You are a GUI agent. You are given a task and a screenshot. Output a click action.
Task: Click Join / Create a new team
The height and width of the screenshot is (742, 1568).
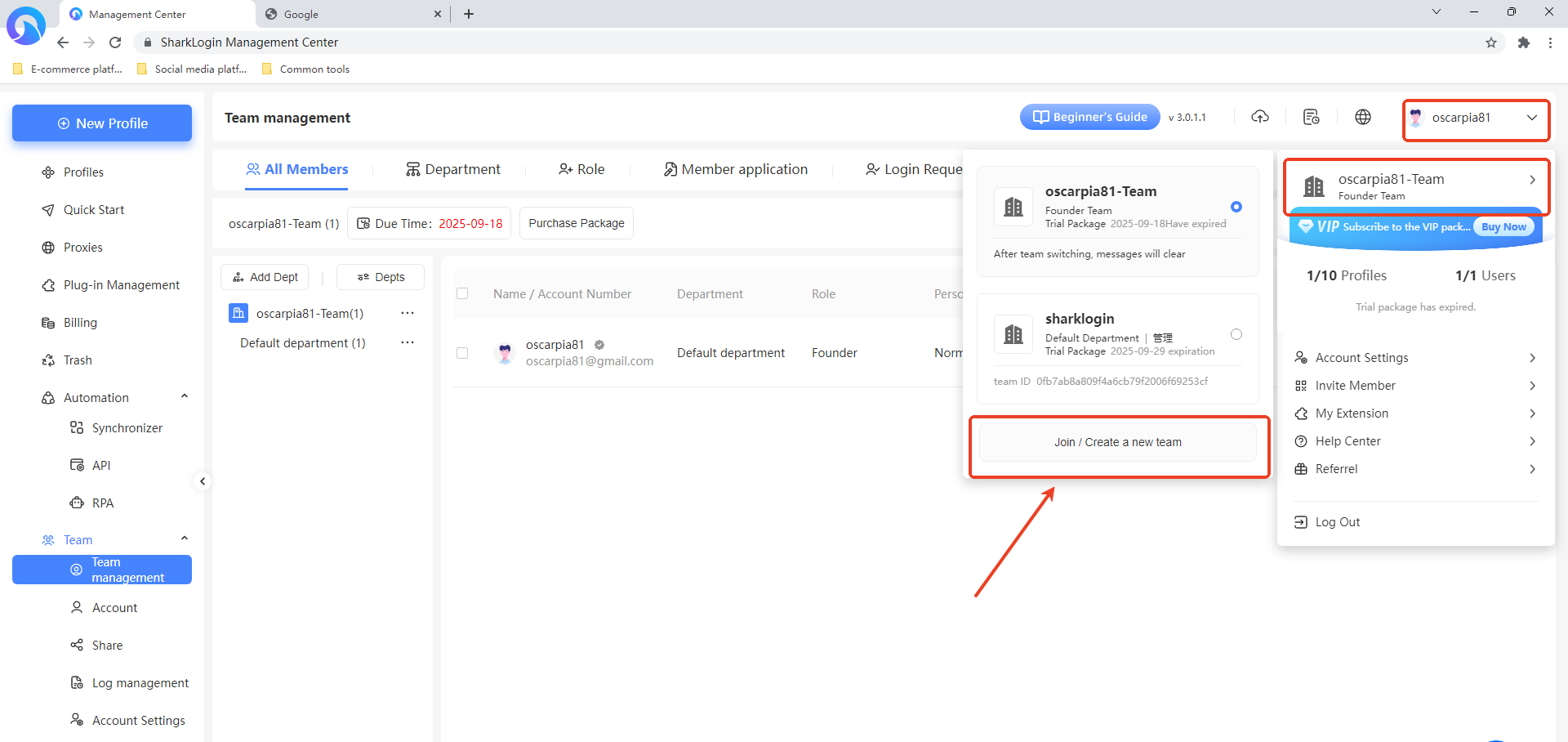1117,442
